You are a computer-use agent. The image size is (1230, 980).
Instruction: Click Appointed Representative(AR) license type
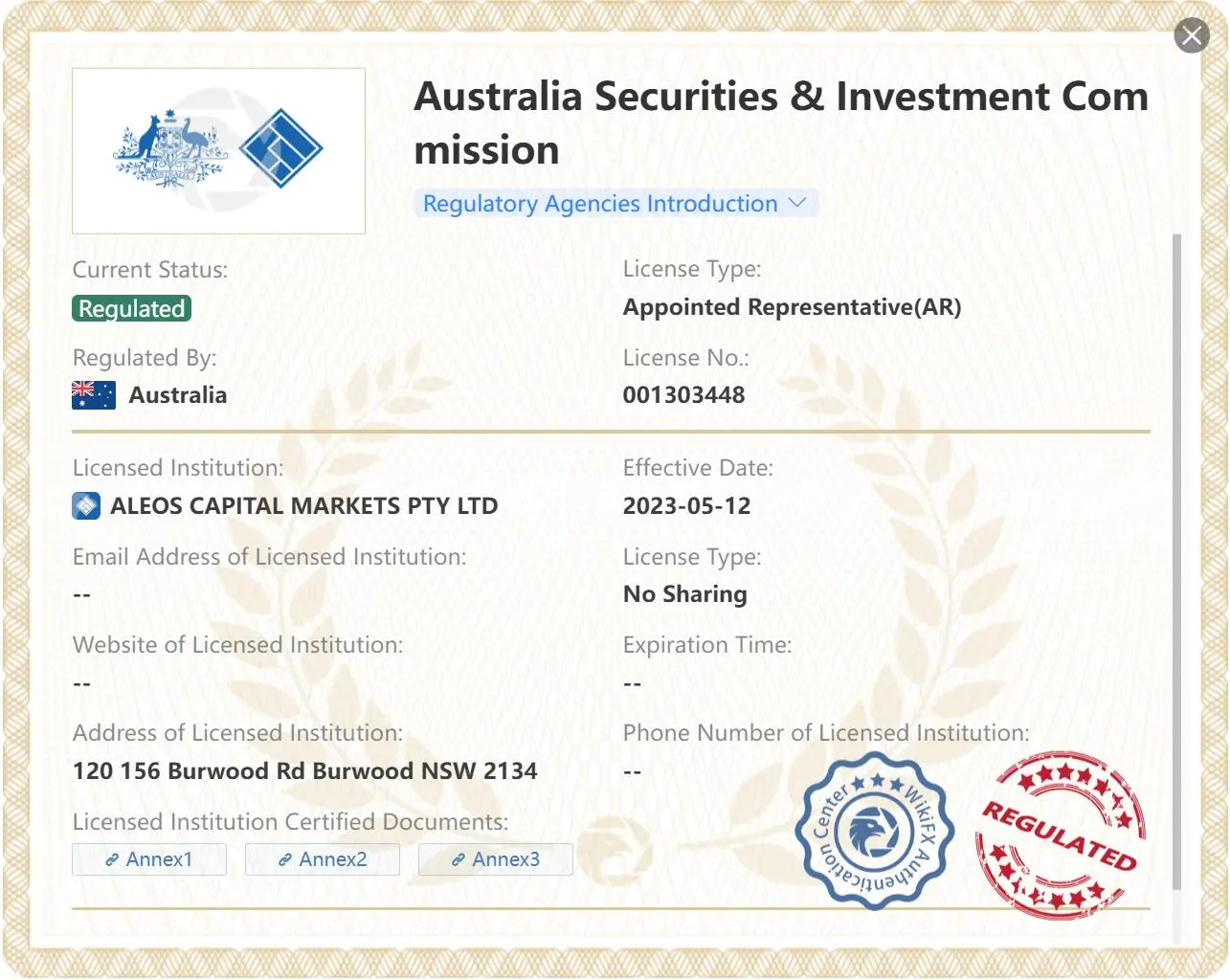click(x=793, y=307)
